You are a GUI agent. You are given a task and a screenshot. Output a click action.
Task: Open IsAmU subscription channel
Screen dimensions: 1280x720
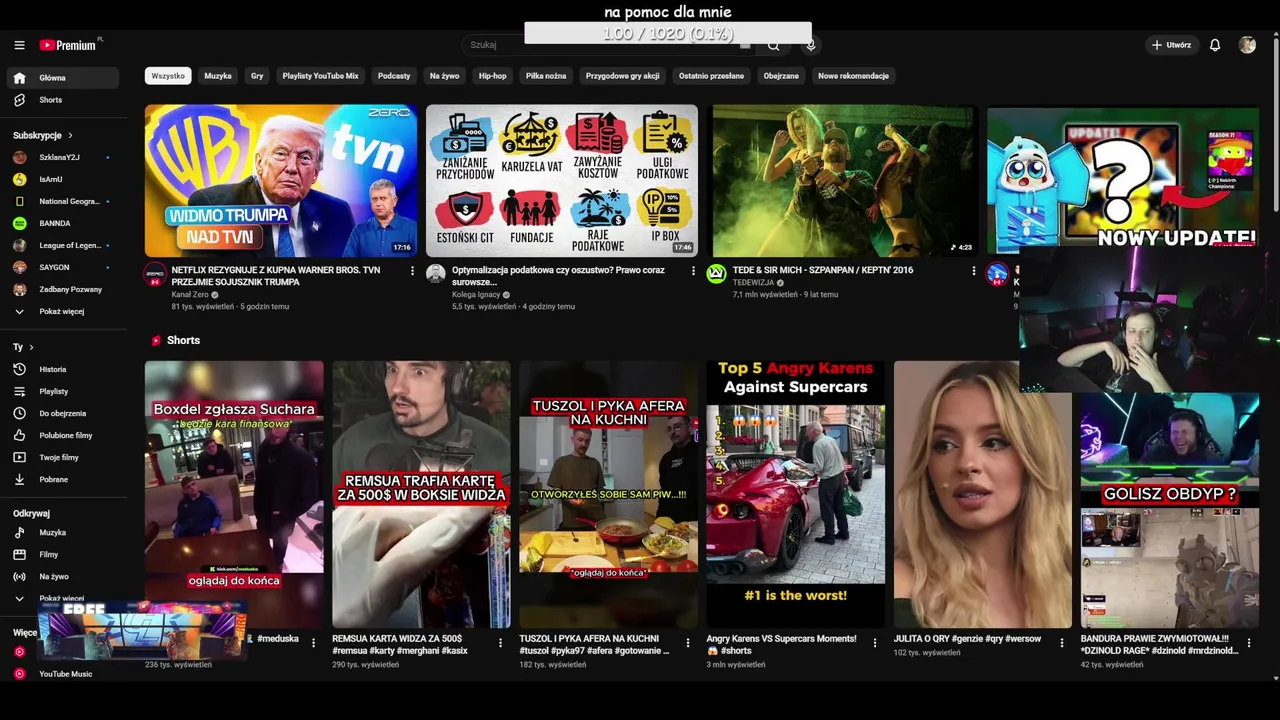(x=63, y=179)
